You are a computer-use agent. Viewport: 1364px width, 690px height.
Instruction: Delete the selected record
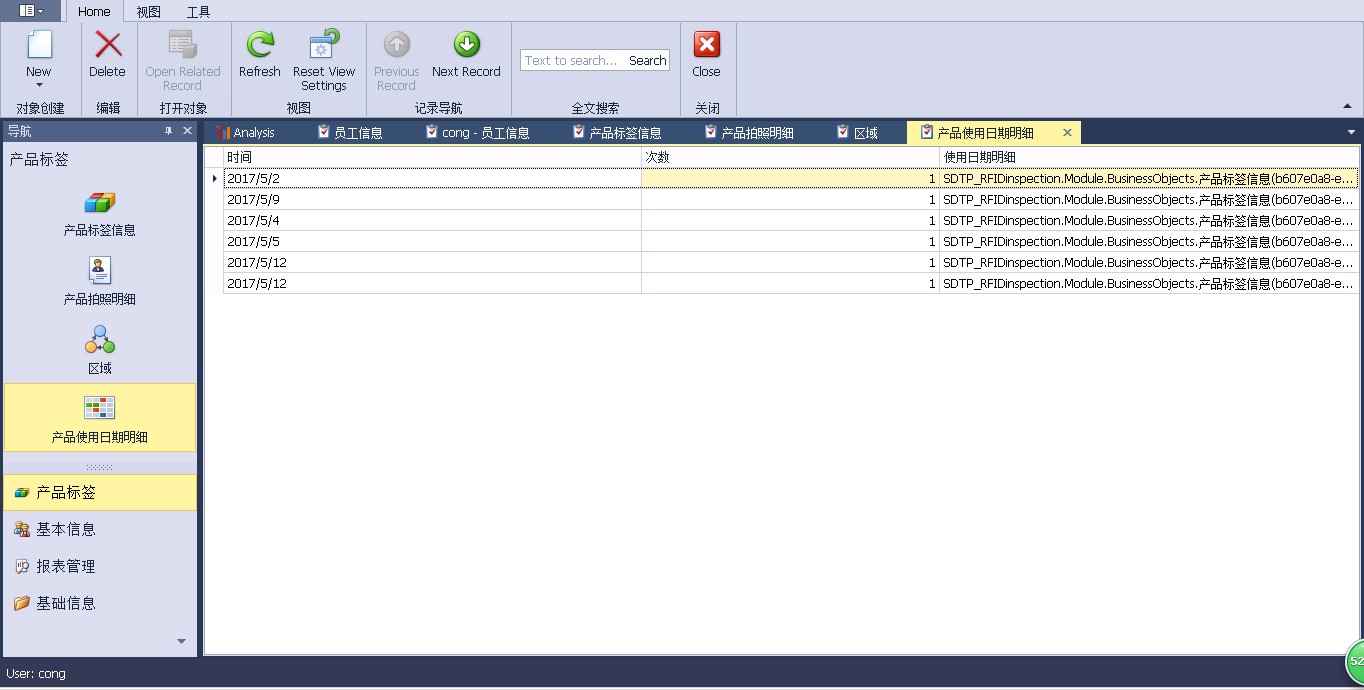[107, 55]
